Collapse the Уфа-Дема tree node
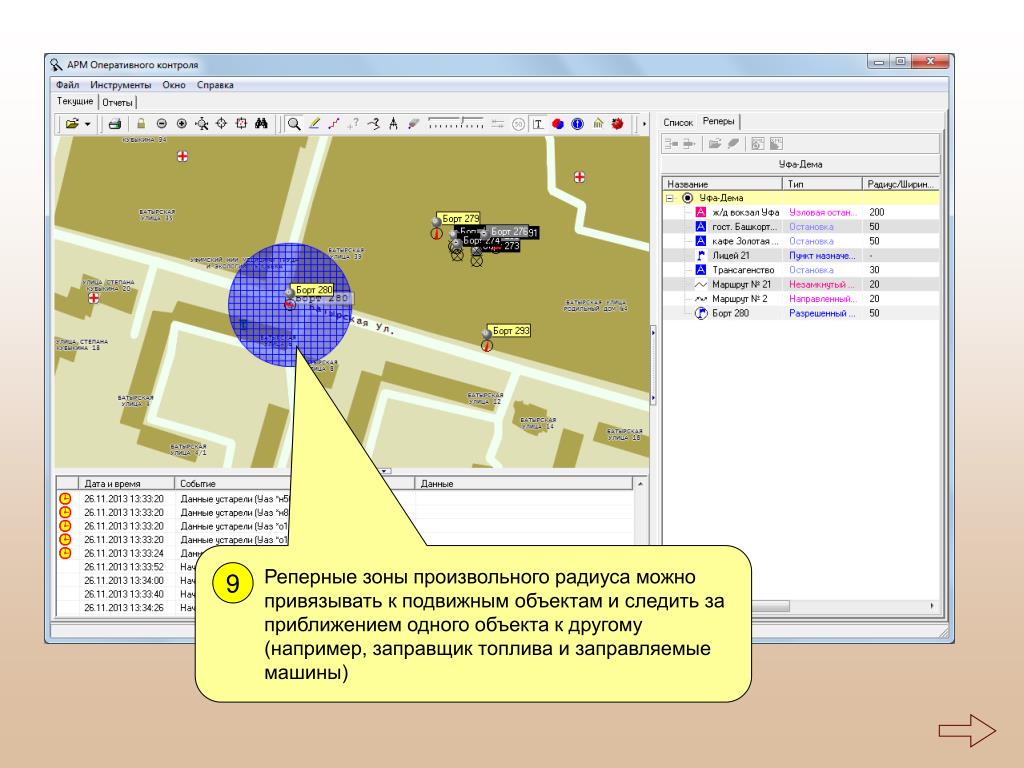Image resolution: width=1024 pixels, height=768 pixels. [x=670, y=198]
